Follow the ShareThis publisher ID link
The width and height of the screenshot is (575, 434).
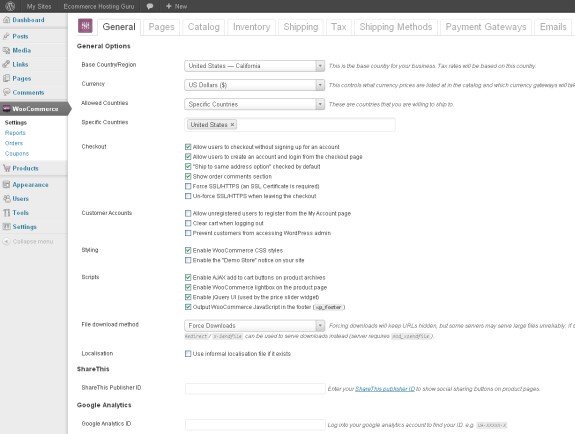[385, 389]
